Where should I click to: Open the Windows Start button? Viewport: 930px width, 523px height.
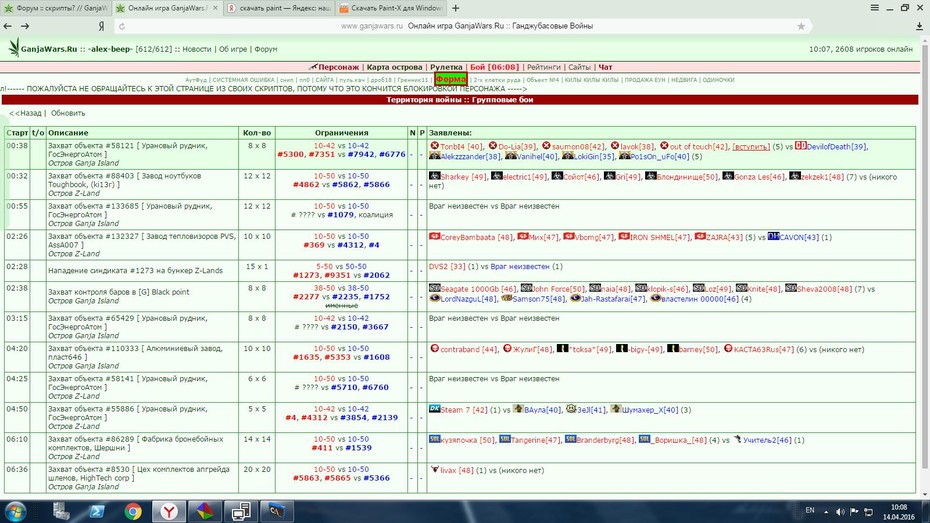pos(14,511)
